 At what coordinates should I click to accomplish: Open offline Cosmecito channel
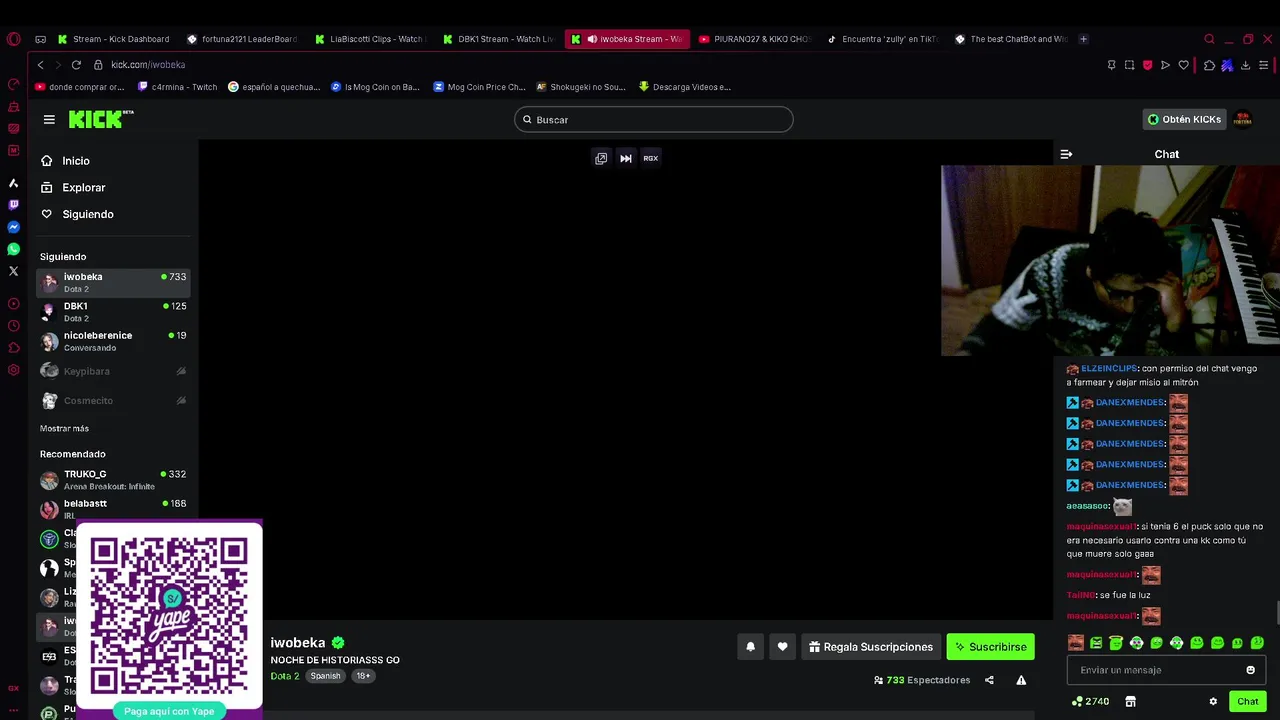(x=113, y=401)
